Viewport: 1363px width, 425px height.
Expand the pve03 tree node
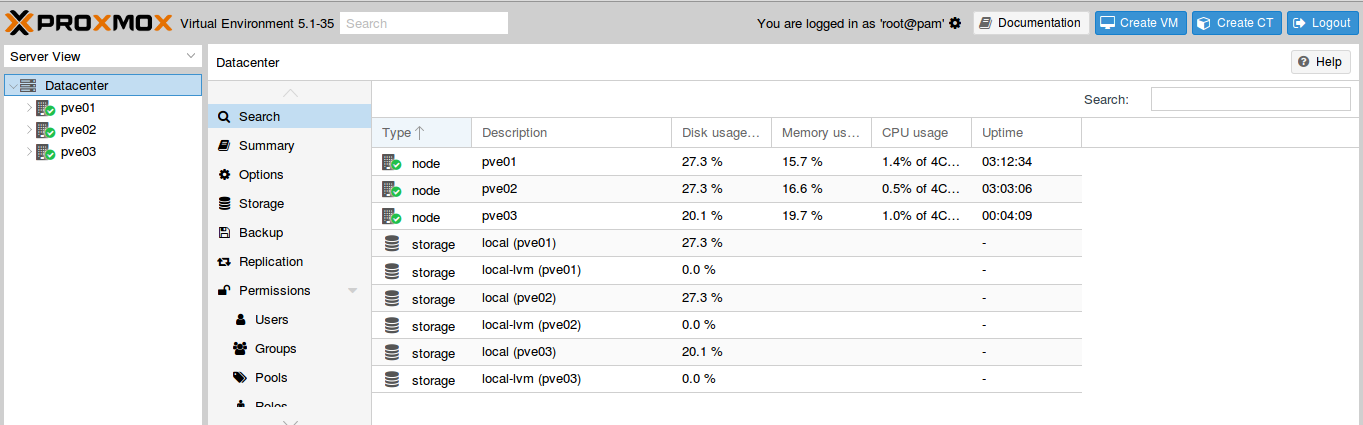(x=29, y=152)
